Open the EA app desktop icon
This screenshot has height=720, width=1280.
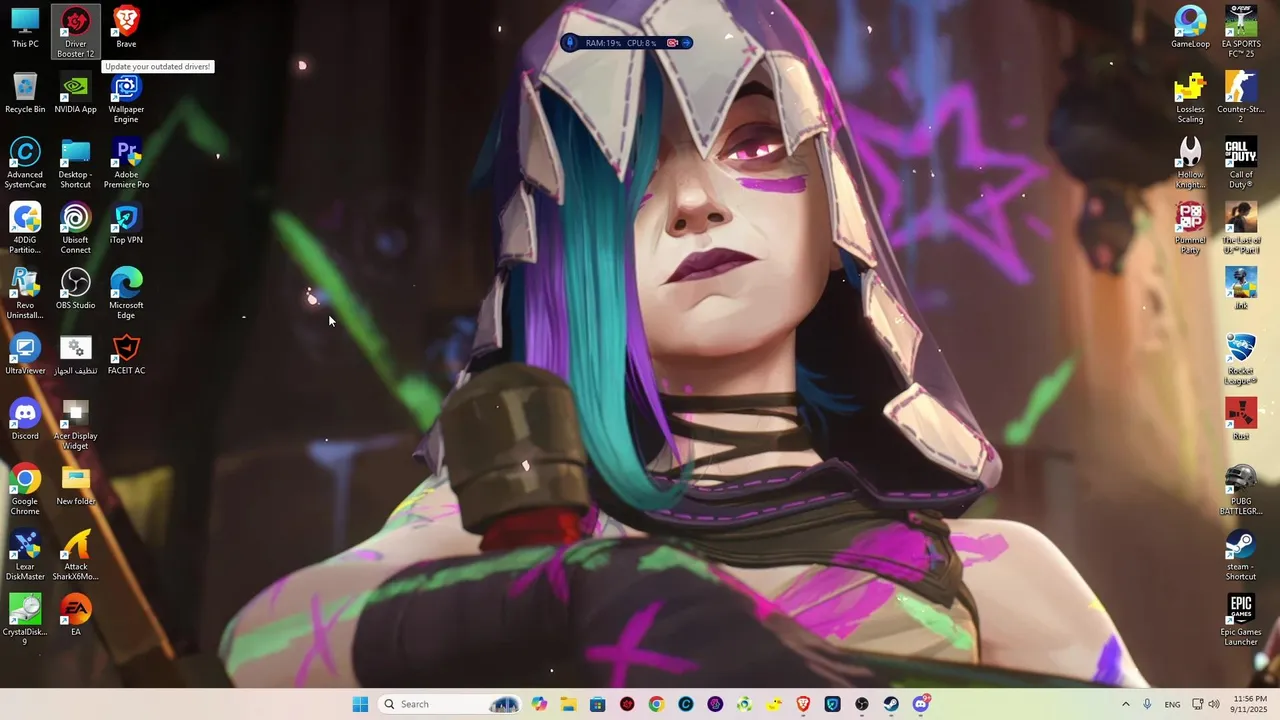coord(76,615)
